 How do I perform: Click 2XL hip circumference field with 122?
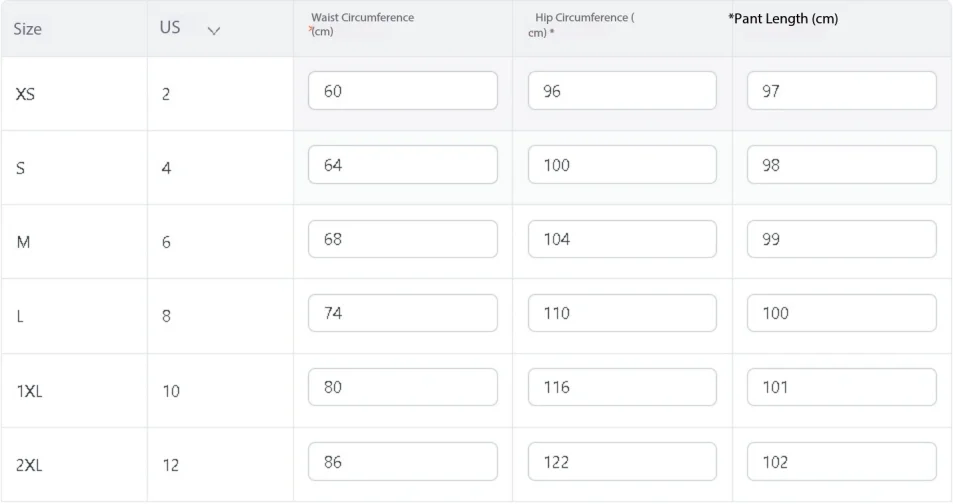coord(622,461)
